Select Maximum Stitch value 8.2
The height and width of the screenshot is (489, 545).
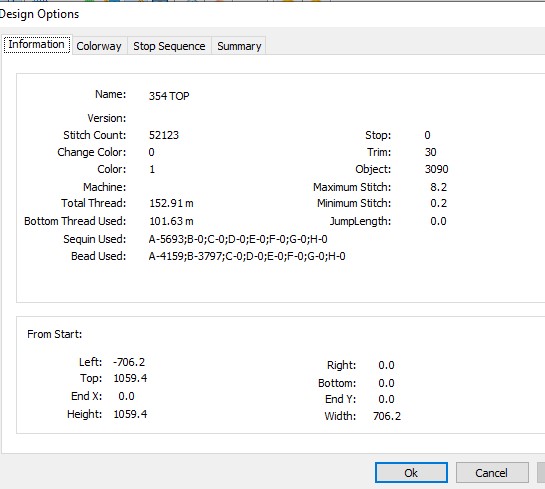tap(438, 187)
